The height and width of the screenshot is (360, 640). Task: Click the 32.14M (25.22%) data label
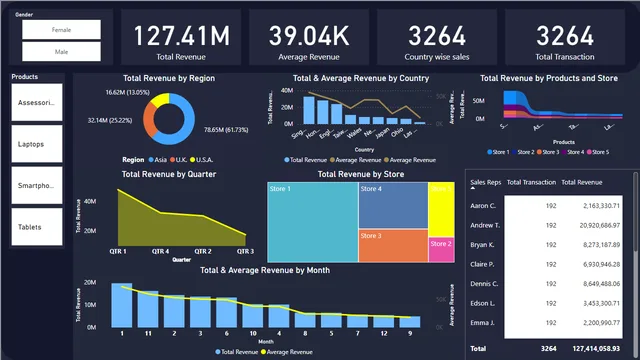110,120
